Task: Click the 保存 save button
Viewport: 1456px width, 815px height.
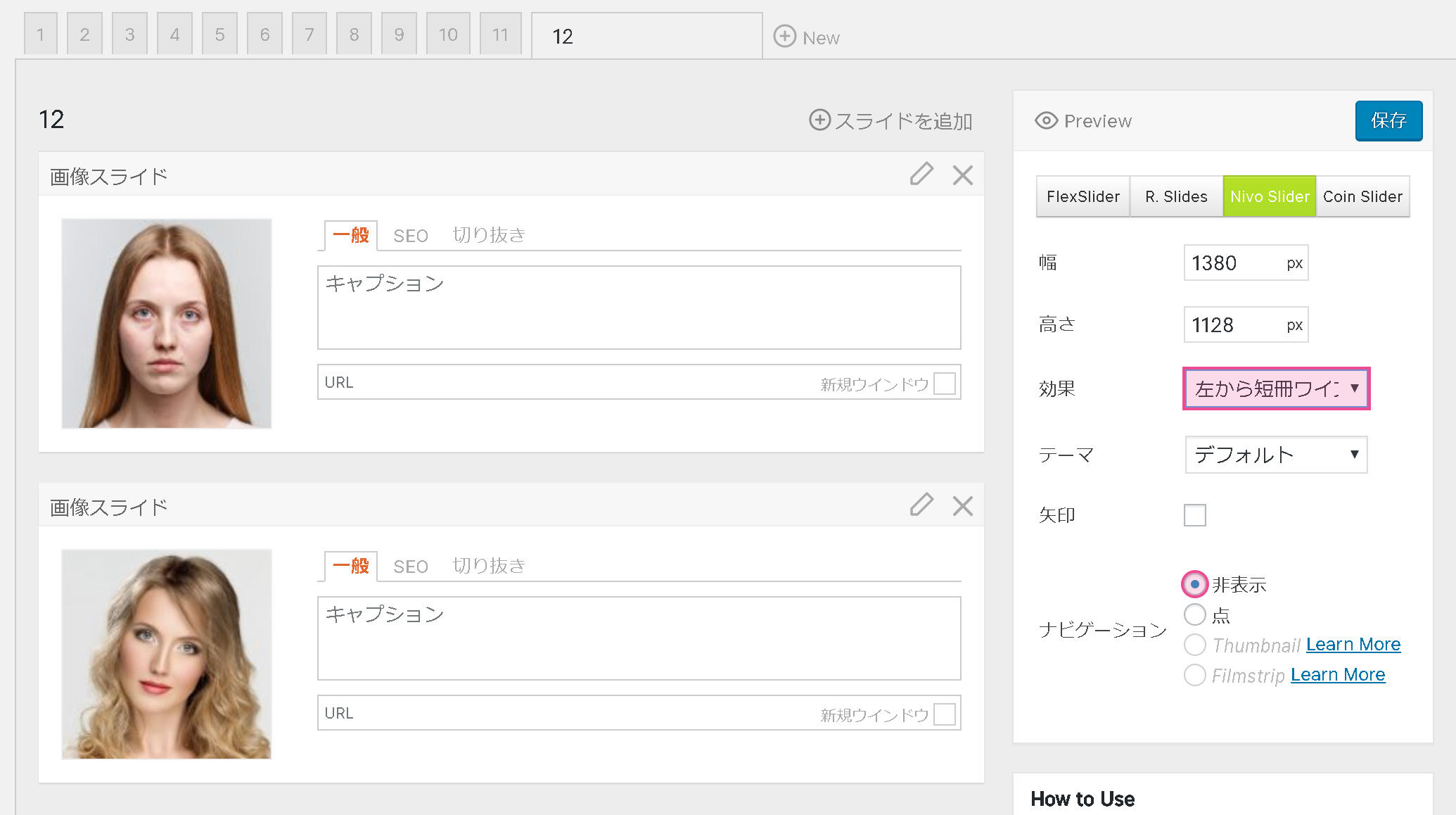Action: 1388,120
